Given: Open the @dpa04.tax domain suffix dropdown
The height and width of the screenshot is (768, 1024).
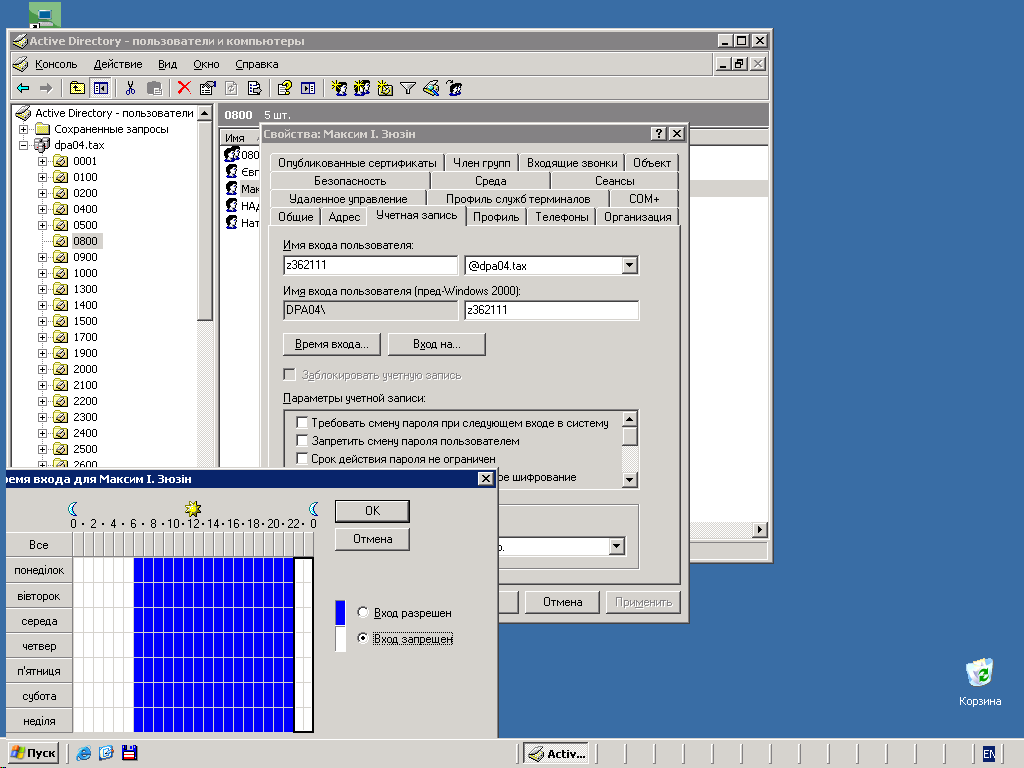Looking at the screenshot, I should [x=630, y=266].
